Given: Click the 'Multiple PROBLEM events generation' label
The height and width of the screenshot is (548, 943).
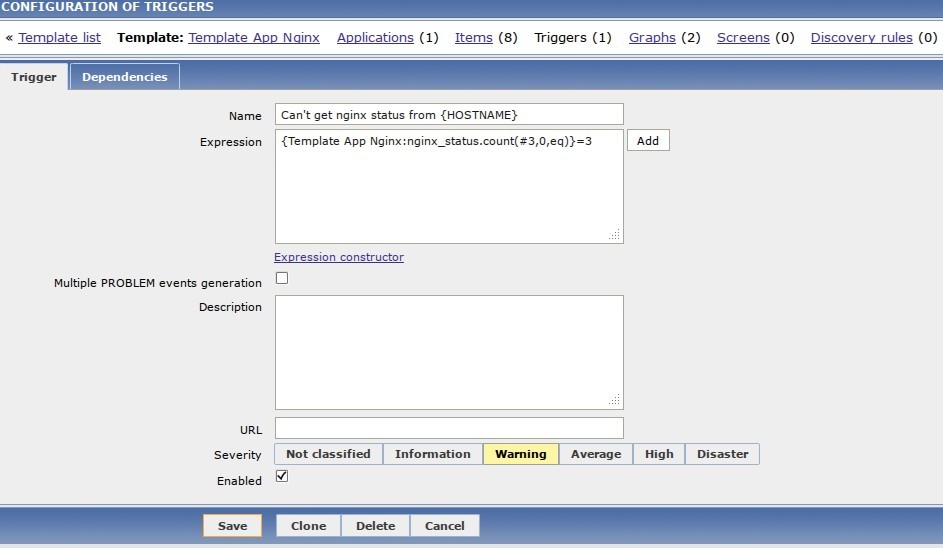Looking at the screenshot, I should coord(158,283).
